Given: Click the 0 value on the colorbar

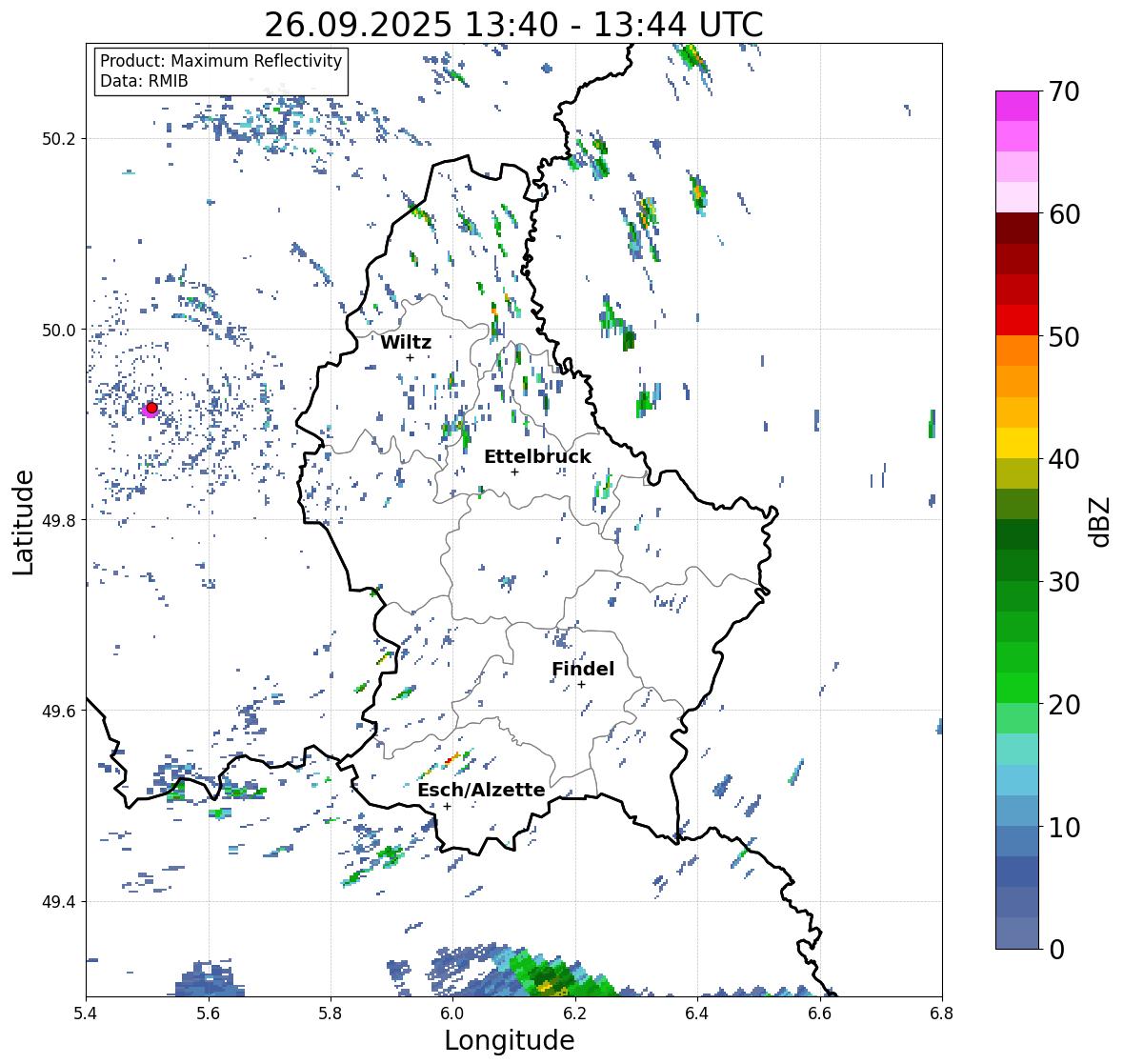Looking at the screenshot, I should (x=1056, y=950).
